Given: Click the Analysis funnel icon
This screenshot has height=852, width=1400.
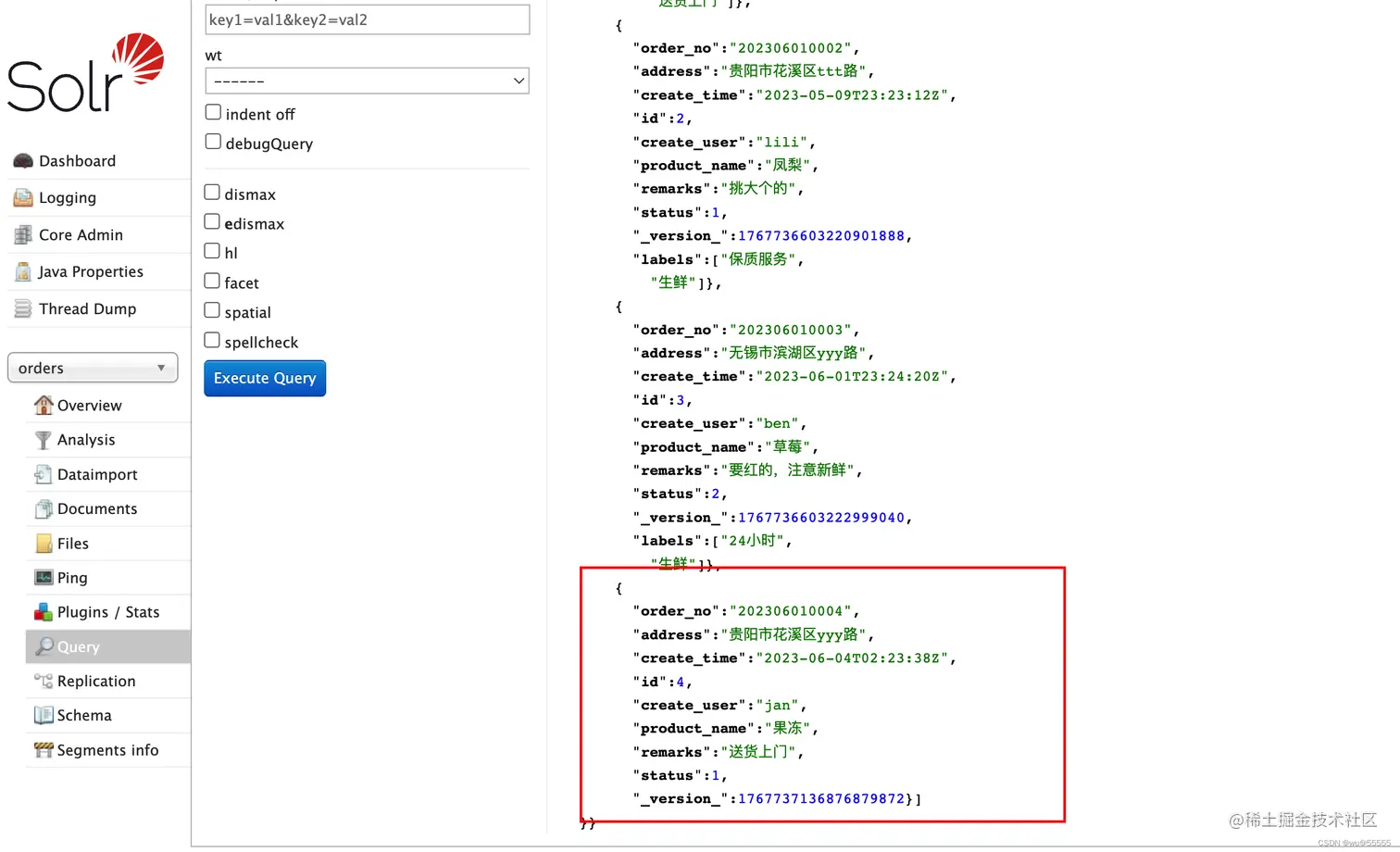Looking at the screenshot, I should click(x=44, y=440).
